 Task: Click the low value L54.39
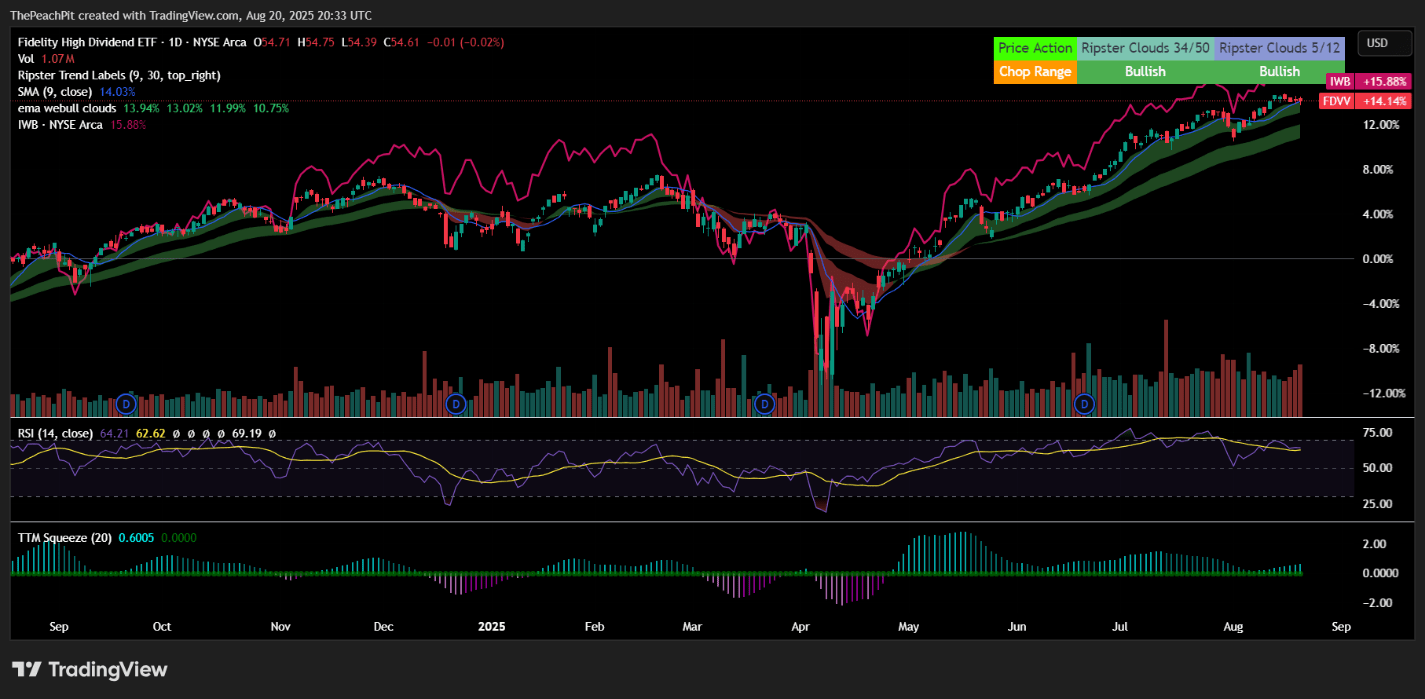coord(360,43)
